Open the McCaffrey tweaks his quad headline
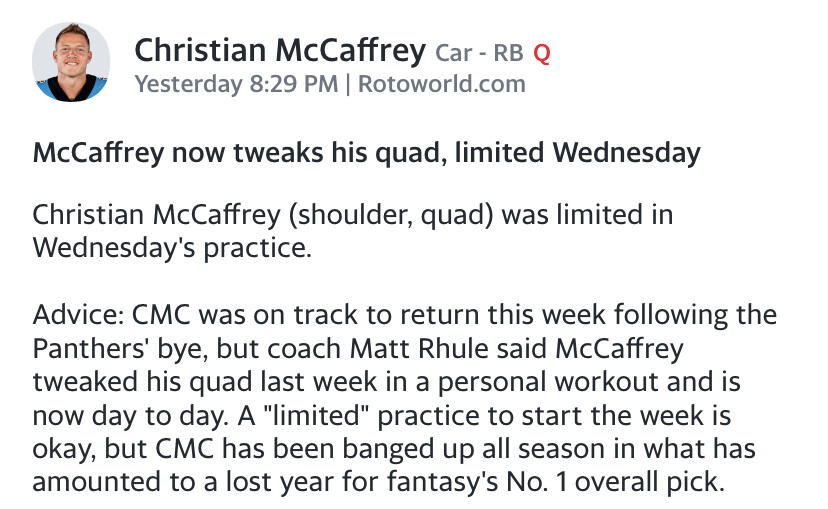 point(366,153)
